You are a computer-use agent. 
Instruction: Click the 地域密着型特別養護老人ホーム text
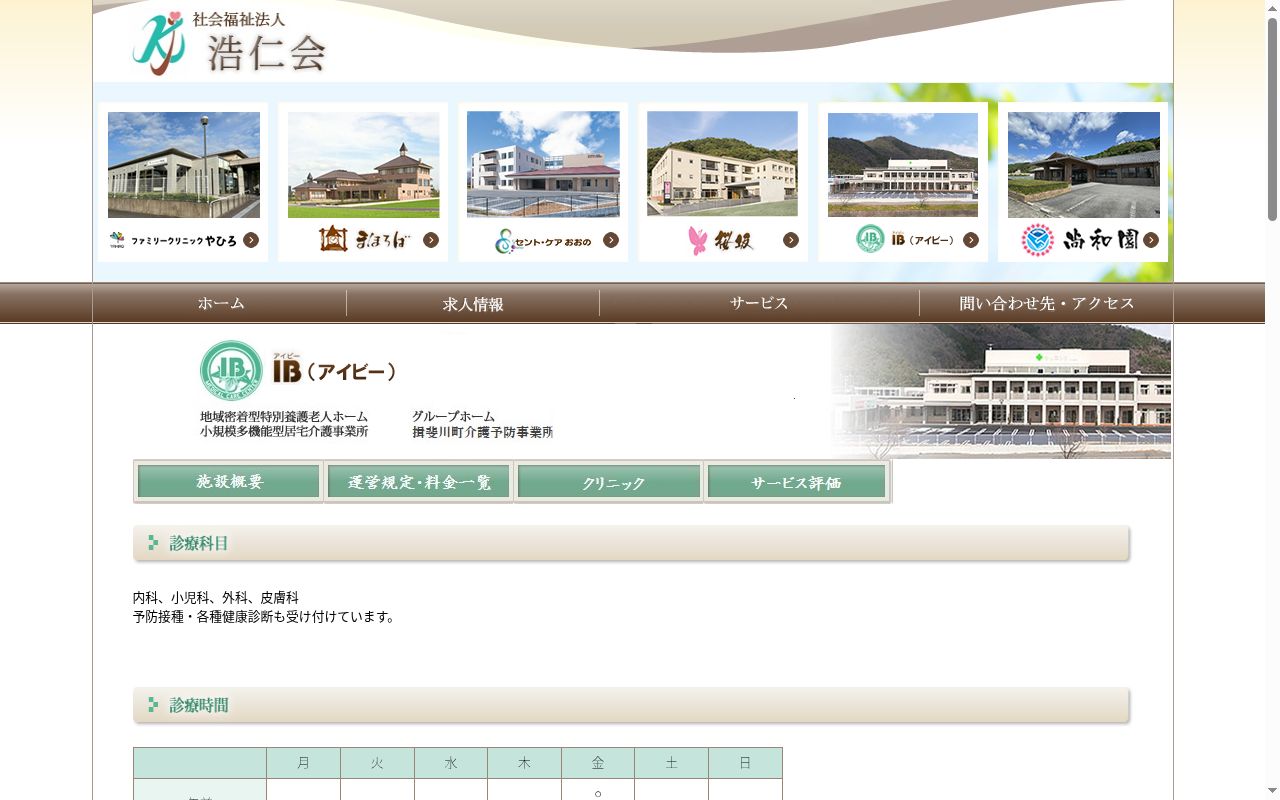(x=284, y=416)
